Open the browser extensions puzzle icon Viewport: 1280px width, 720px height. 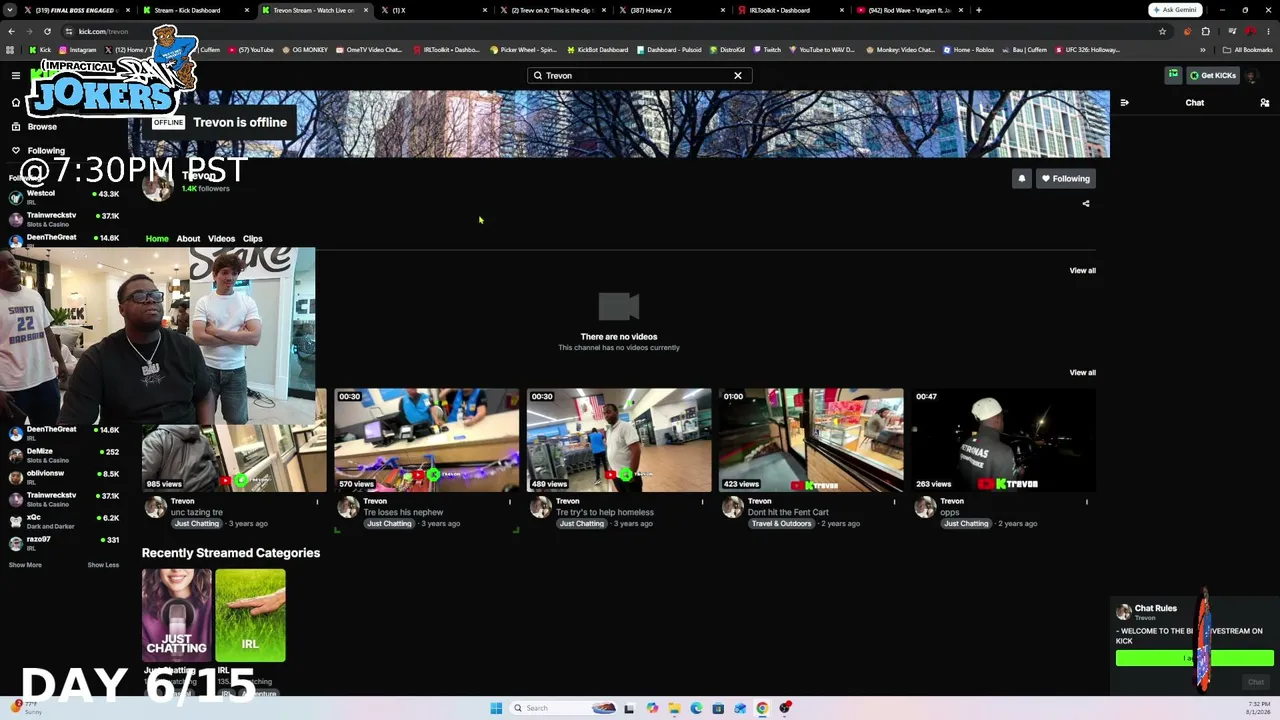pos(1205,31)
